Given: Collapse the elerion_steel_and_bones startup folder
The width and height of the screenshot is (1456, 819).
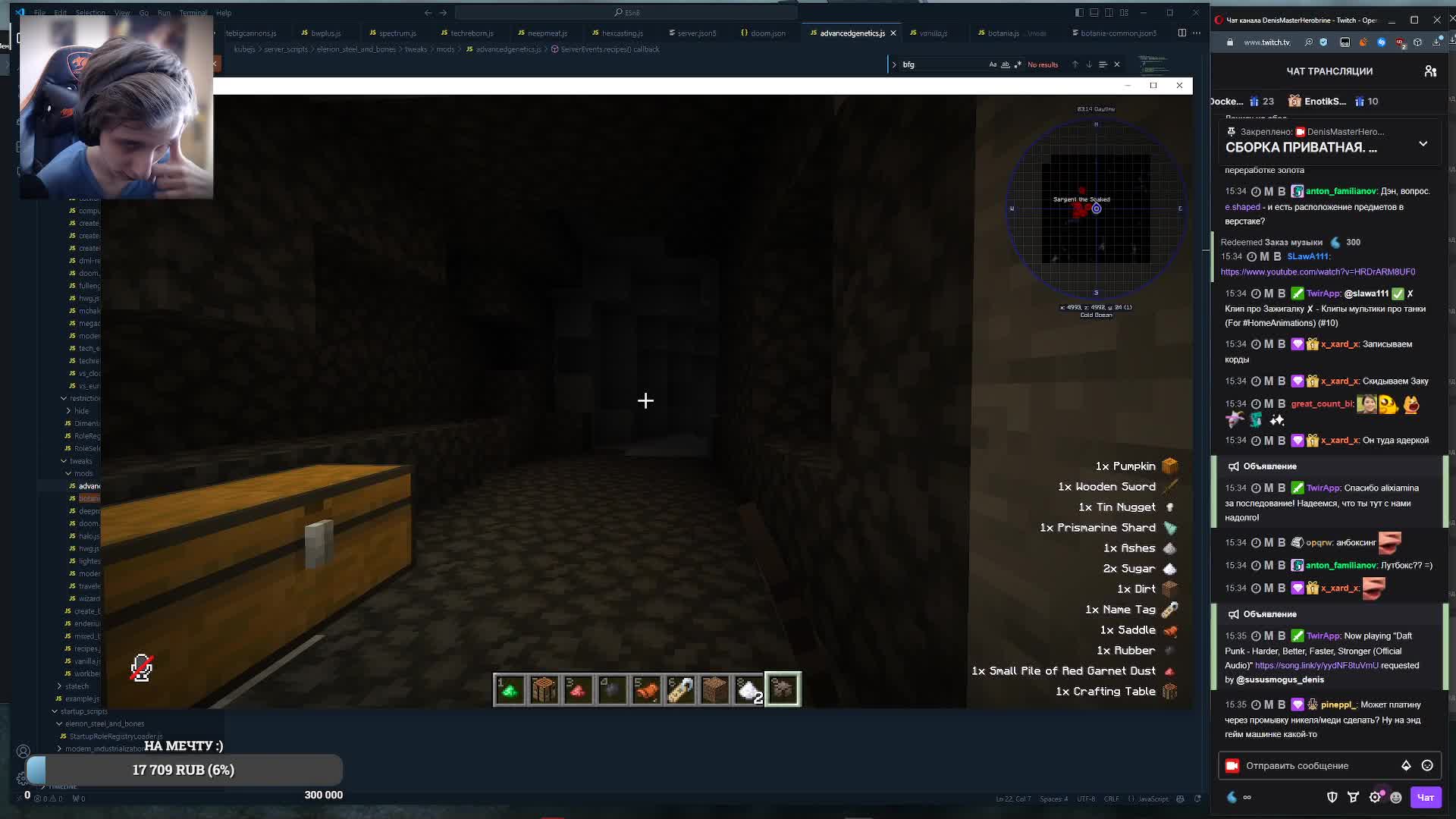Looking at the screenshot, I should pyautogui.click(x=59, y=723).
